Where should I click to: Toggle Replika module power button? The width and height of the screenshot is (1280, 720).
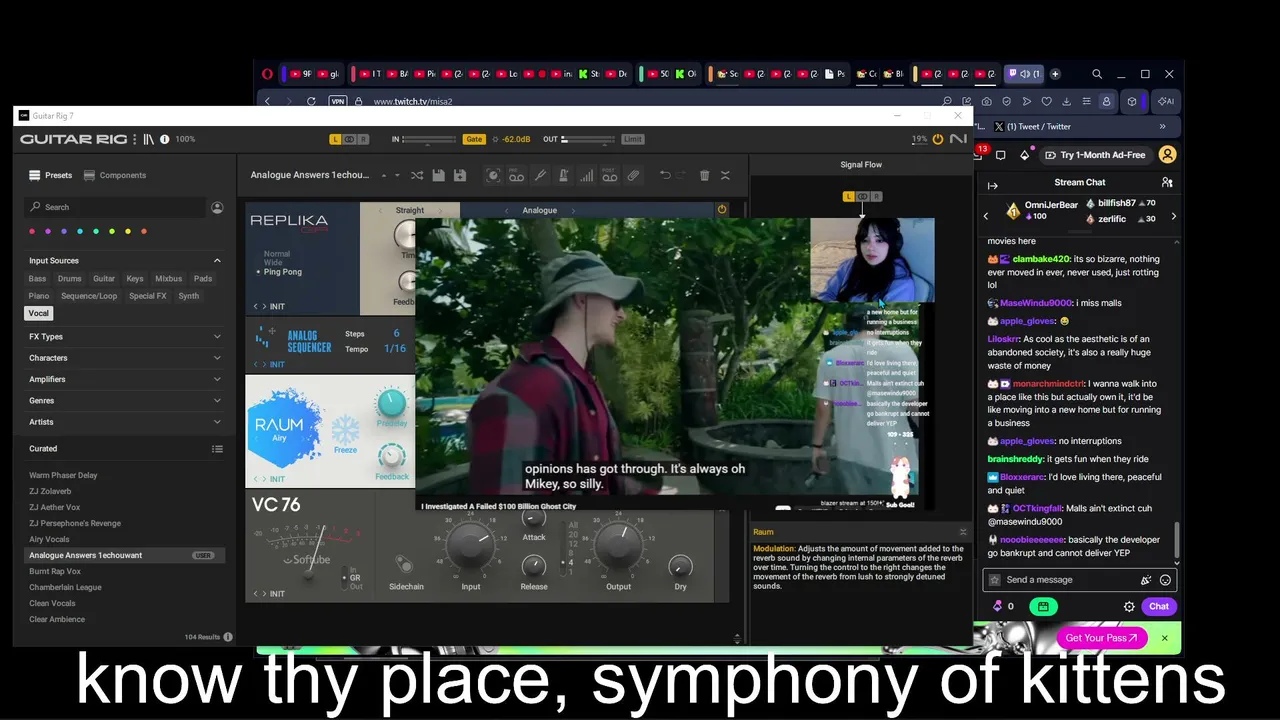pyautogui.click(x=722, y=210)
